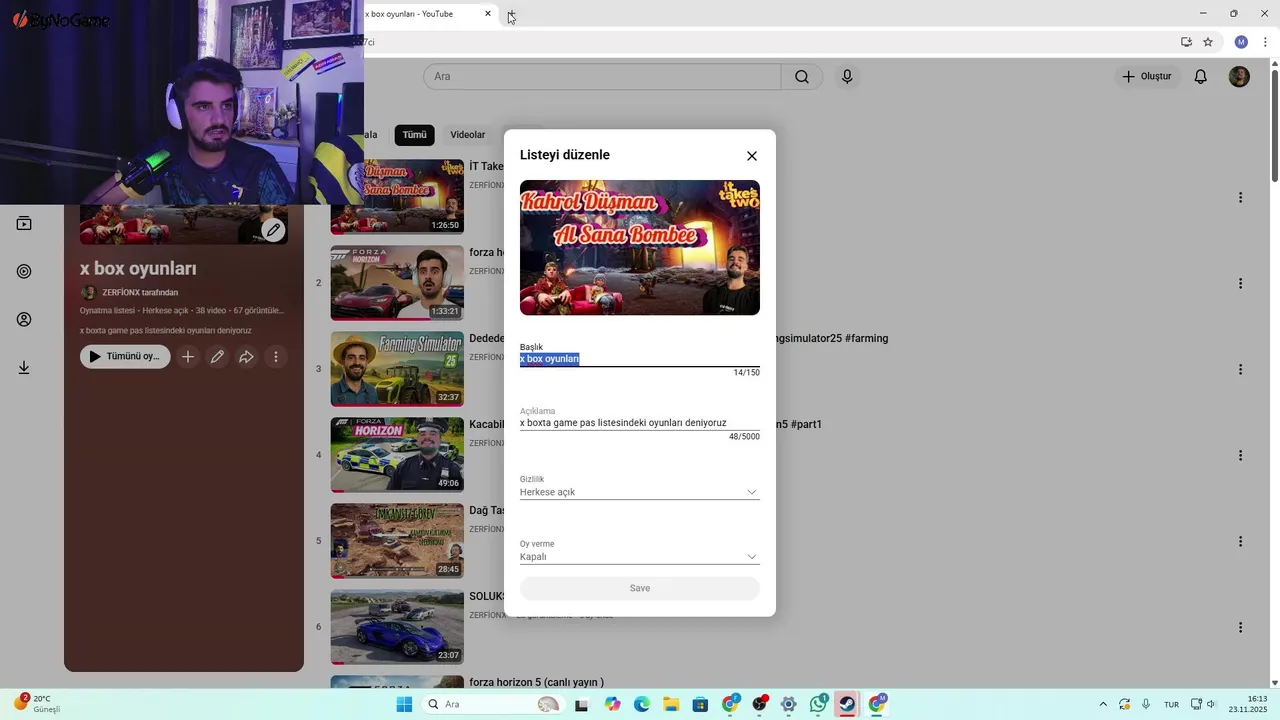Open Chrome three-dot menu
The image size is (1280, 720).
click(x=1265, y=42)
